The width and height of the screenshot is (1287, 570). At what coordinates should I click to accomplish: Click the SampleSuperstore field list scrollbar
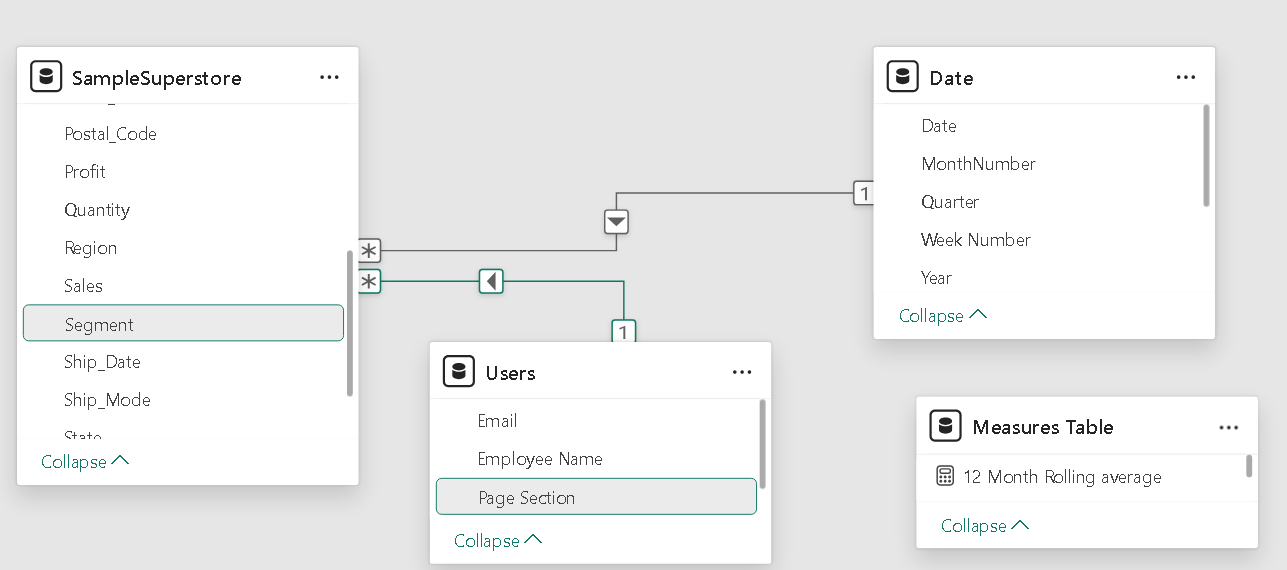tap(349, 320)
